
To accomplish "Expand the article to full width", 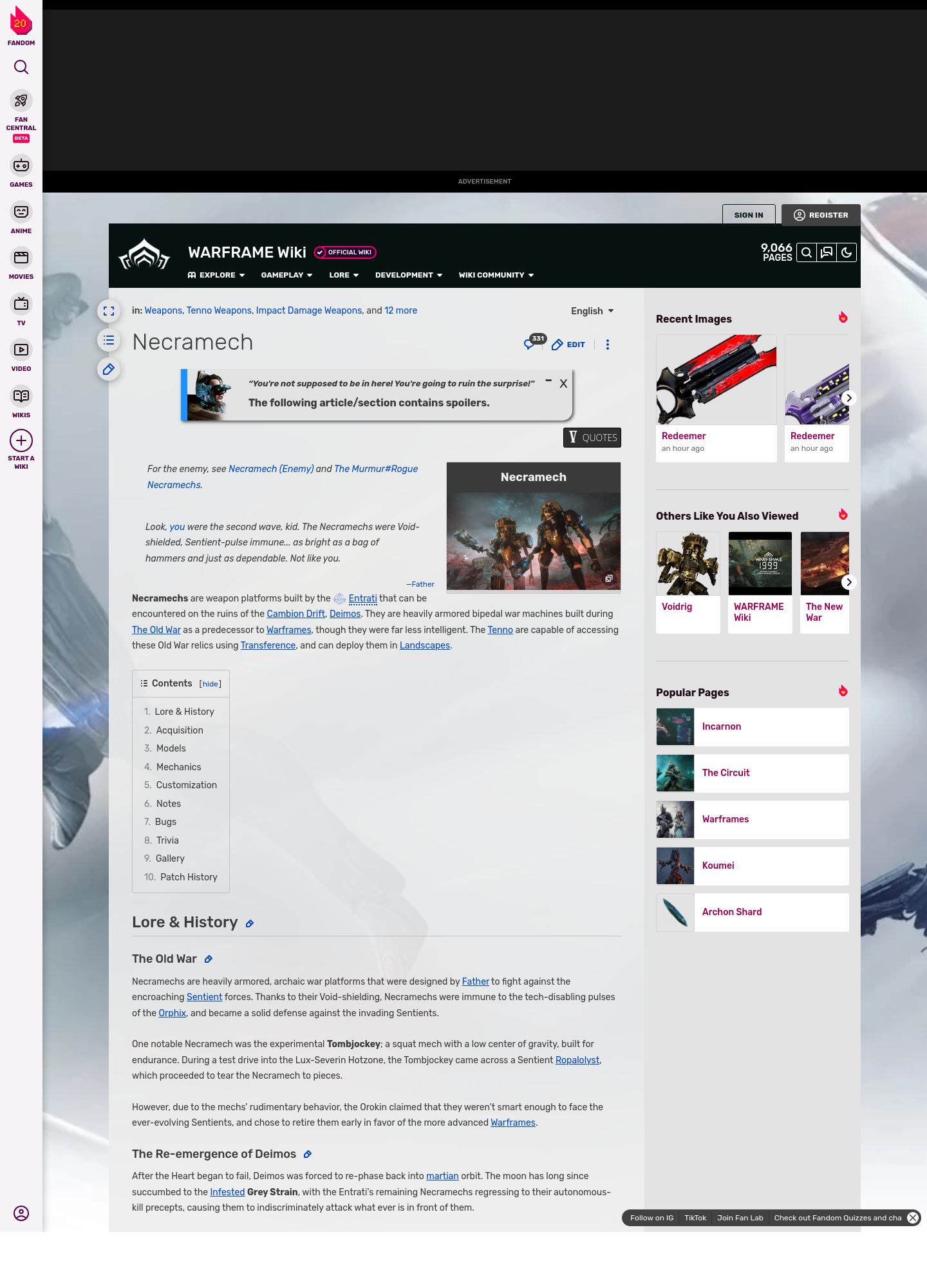I will [x=109, y=311].
